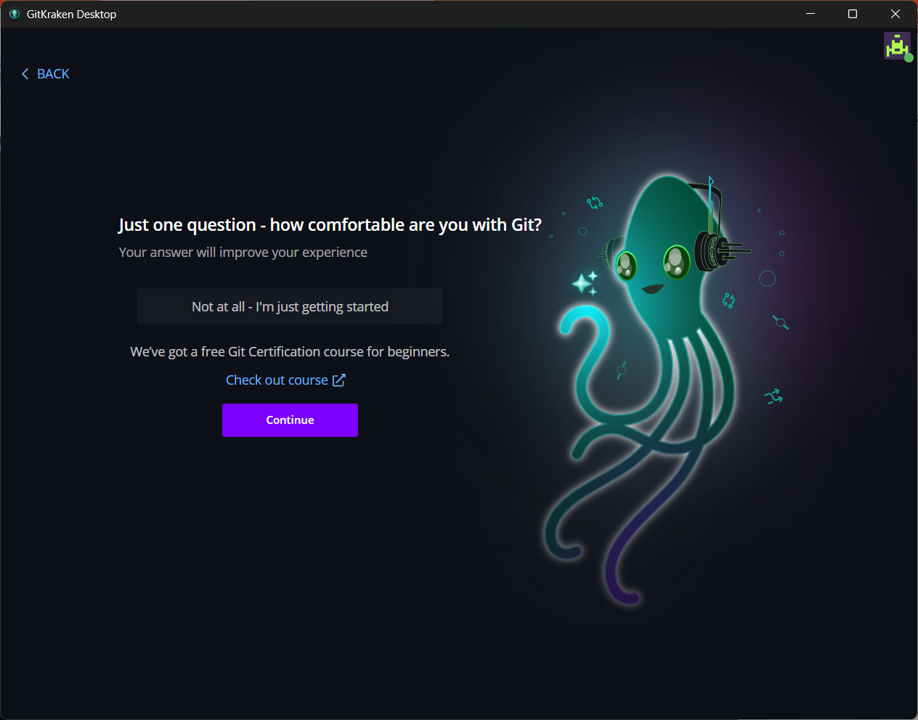
Task: Click the merge arrows icon at mascot's lower right
Action: coord(773,397)
